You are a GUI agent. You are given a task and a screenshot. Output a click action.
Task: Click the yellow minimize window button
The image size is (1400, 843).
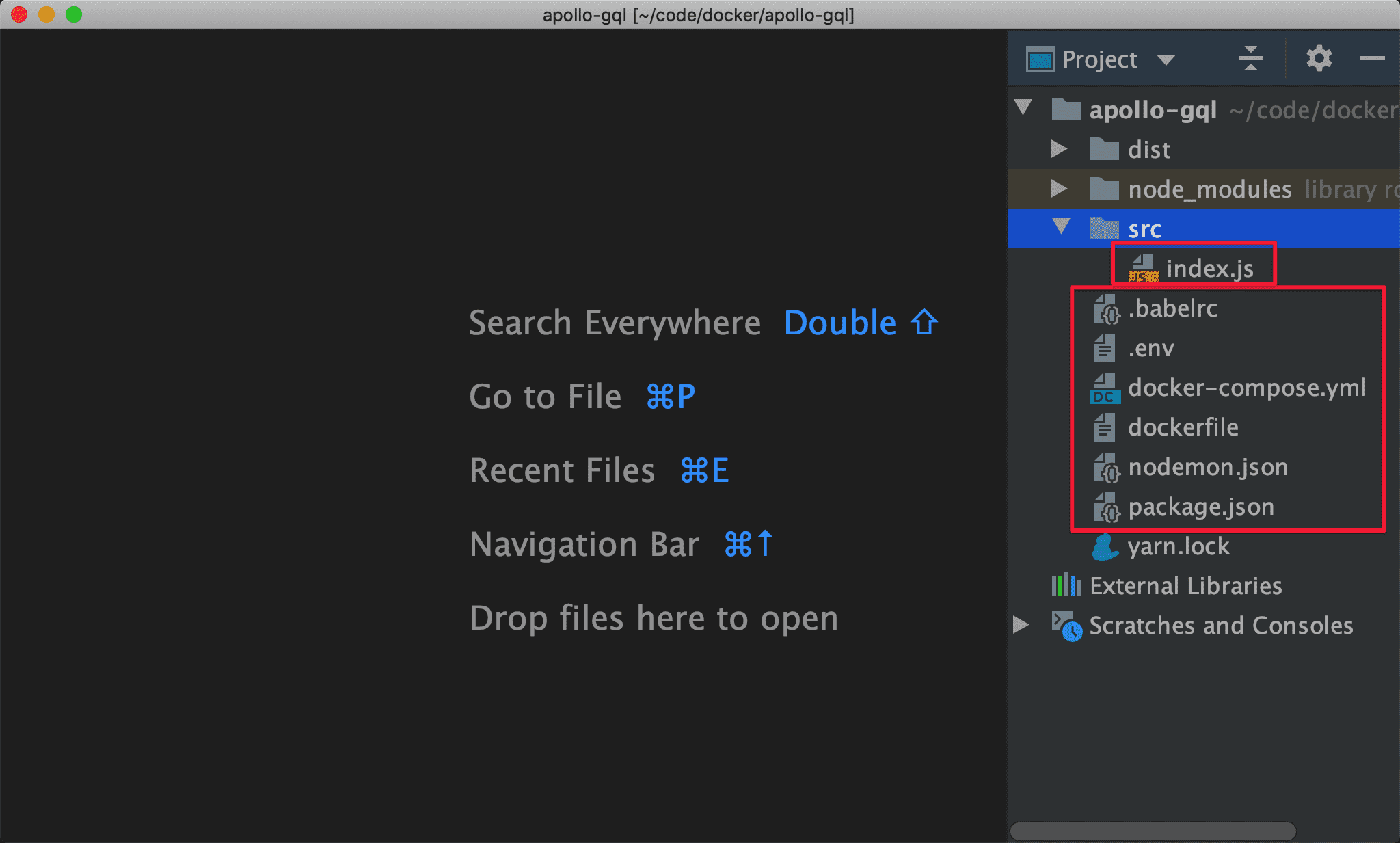coord(46,14)
